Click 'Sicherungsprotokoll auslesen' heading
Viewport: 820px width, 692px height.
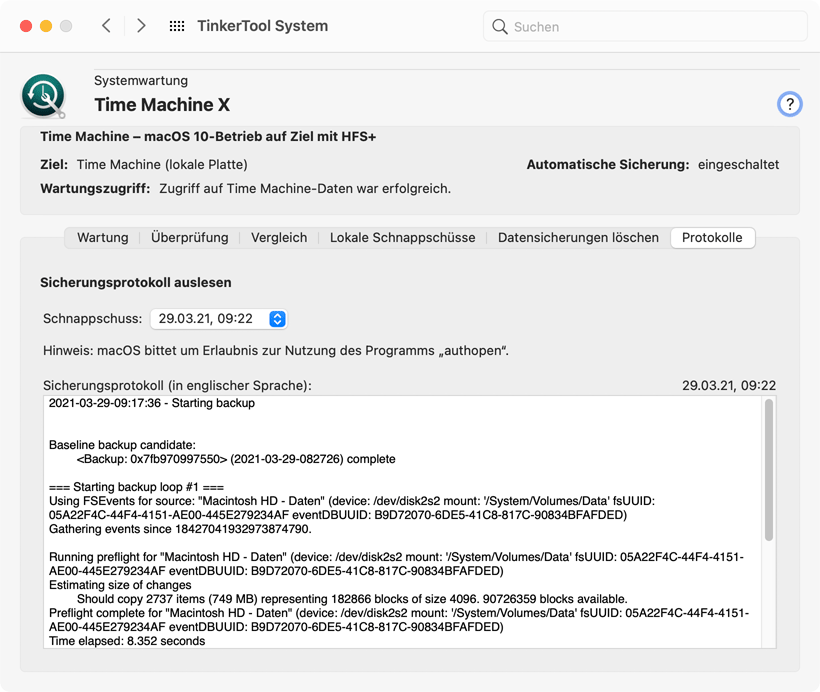135,282
